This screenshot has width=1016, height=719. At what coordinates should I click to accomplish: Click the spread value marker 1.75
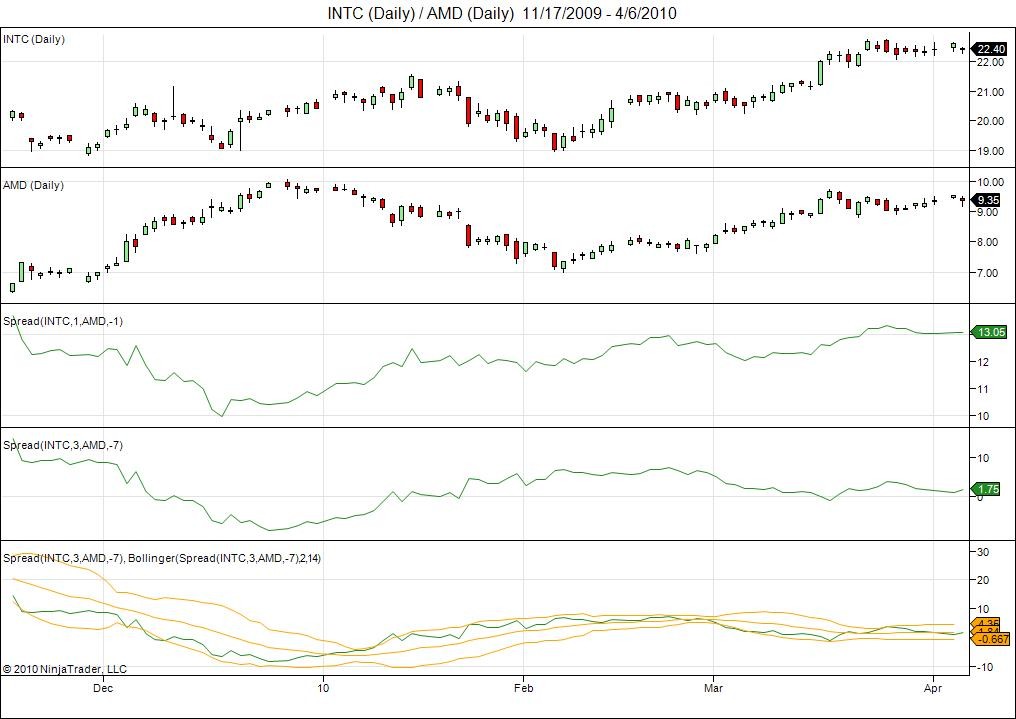[x=987, y=490]
